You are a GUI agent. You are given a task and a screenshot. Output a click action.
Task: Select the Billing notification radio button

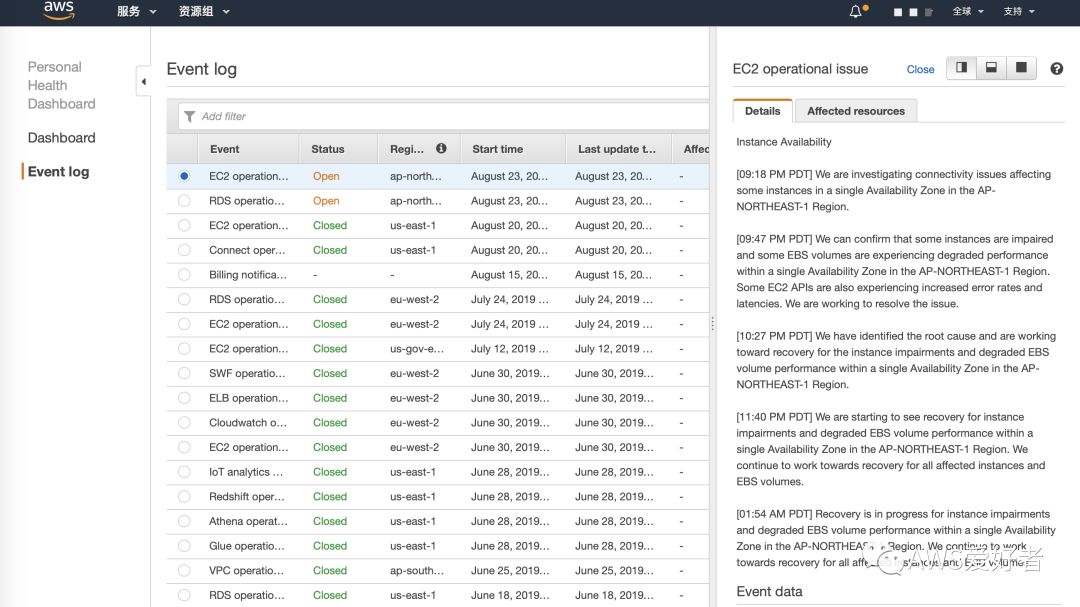click(184, 274)
